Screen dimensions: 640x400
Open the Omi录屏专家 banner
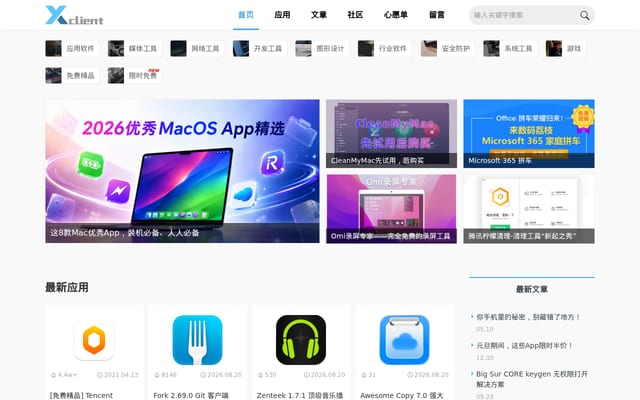click(x=391, y=209)
